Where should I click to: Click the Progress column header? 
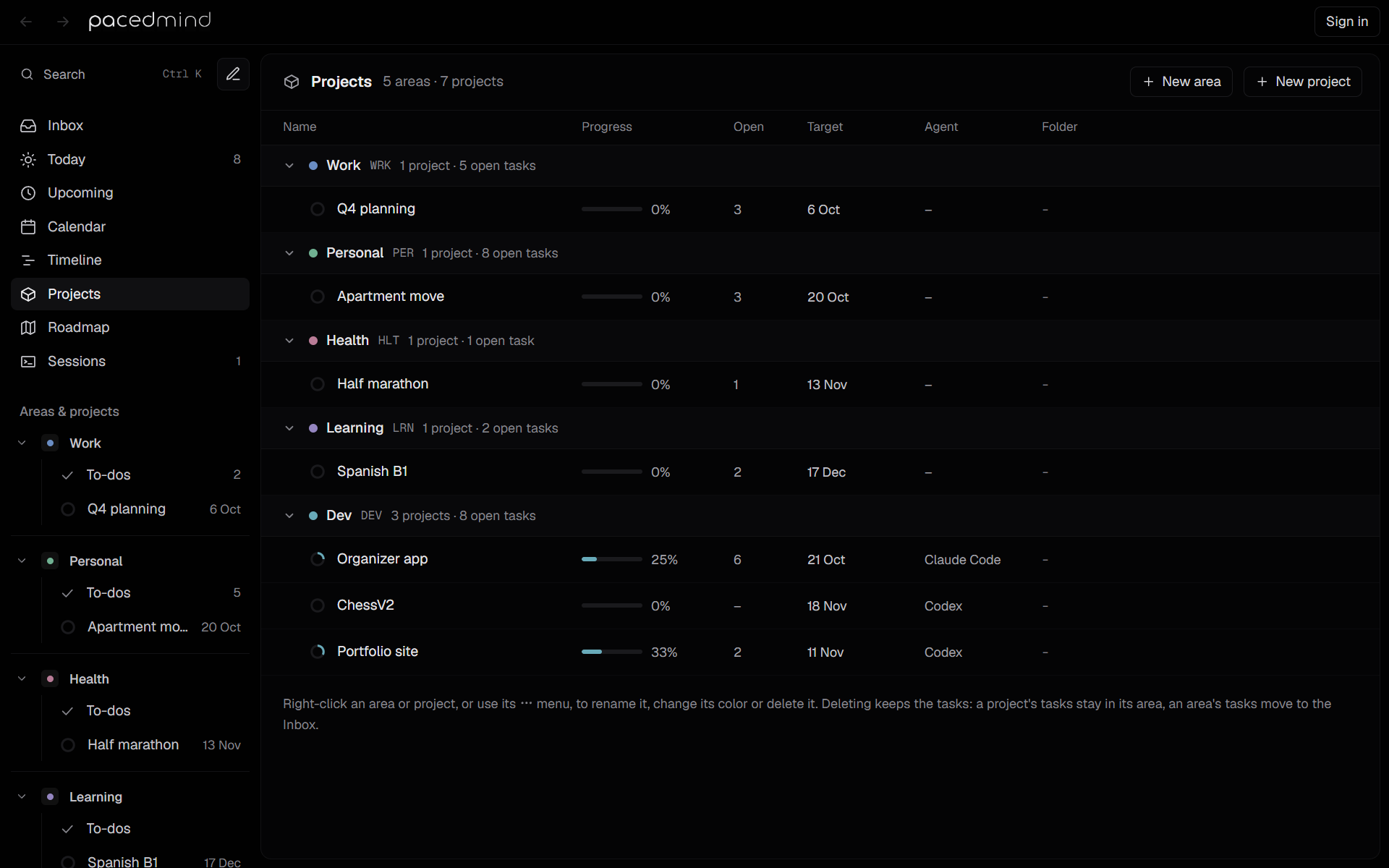[x=606, y=127]
